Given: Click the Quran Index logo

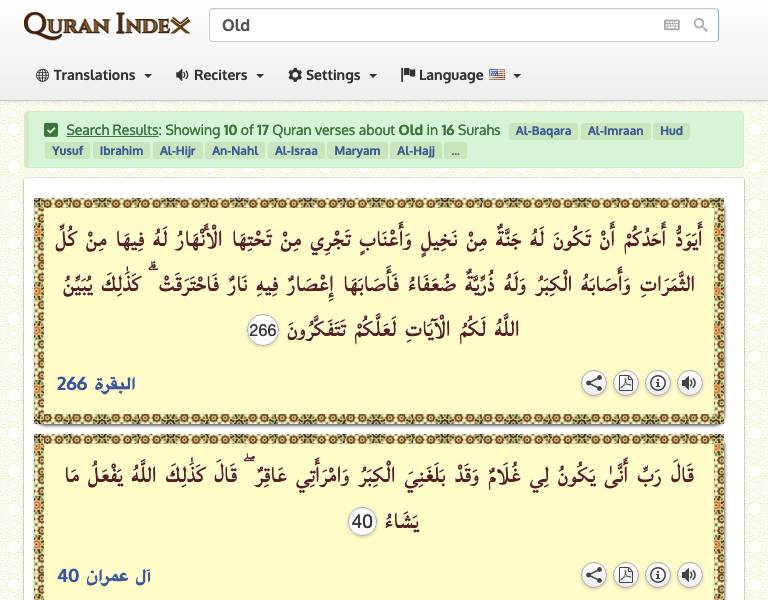Looking at the screenshot, I should pos(107,25).
